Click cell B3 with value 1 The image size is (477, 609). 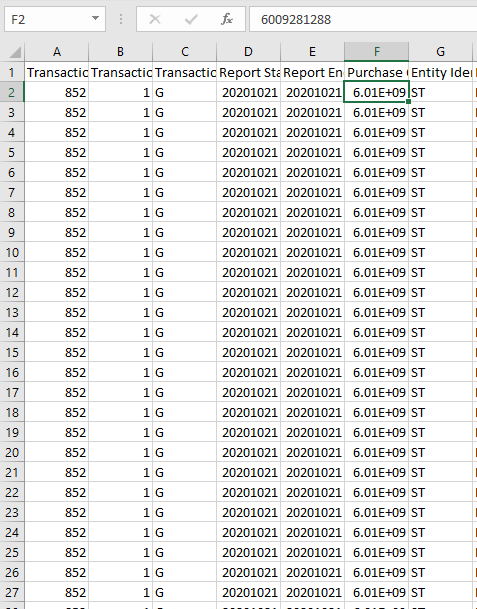[x=120, y=112]
